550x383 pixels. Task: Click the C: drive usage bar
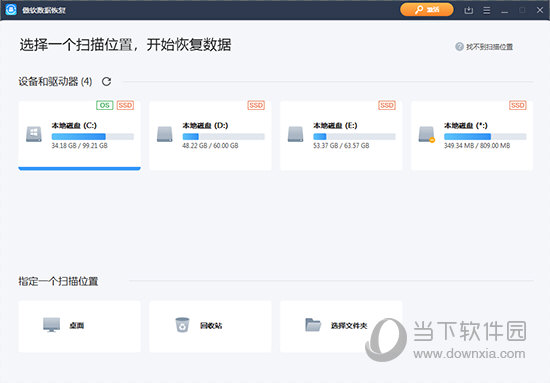click(x=93, y=136)
